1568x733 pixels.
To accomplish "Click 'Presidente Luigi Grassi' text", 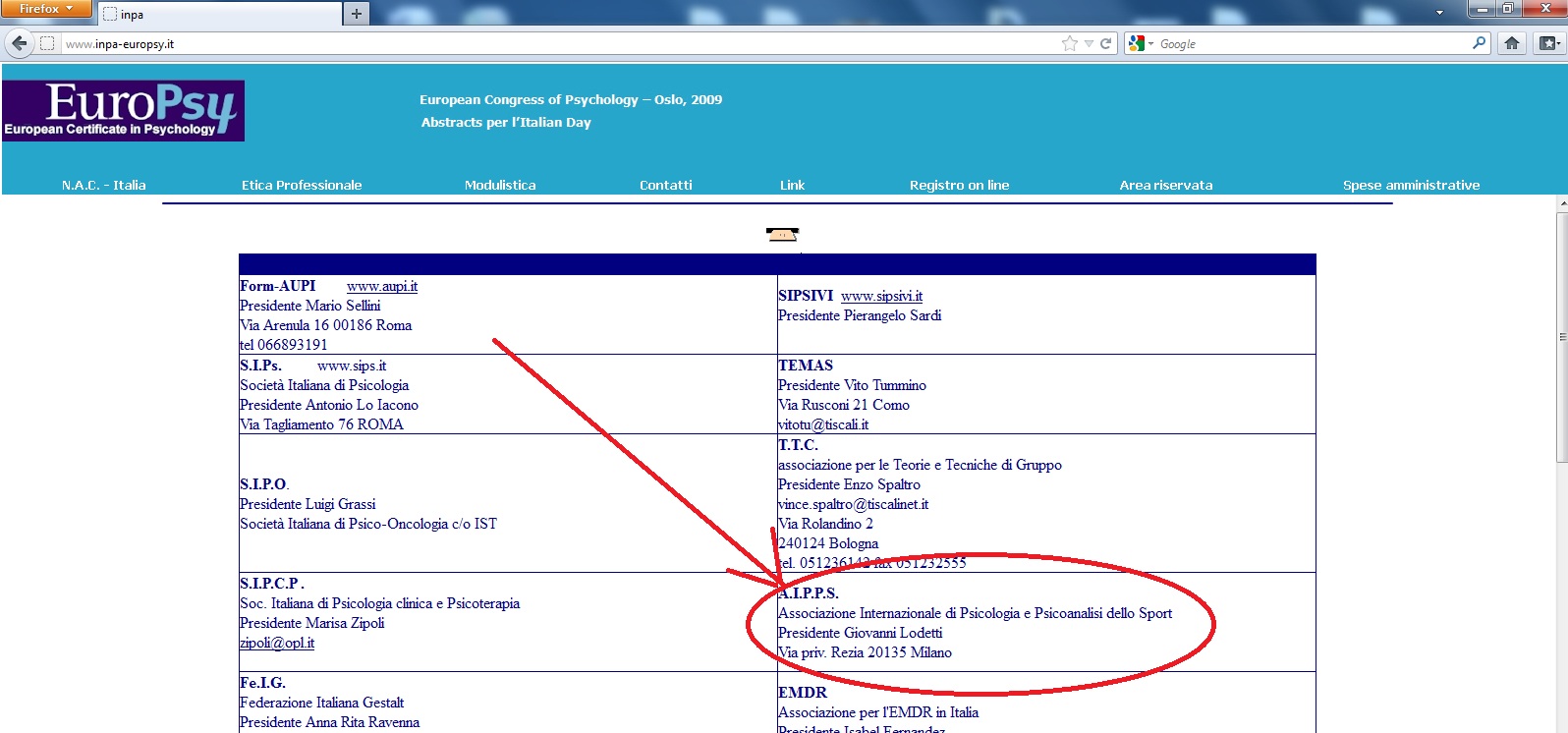I will coord(308,504).
